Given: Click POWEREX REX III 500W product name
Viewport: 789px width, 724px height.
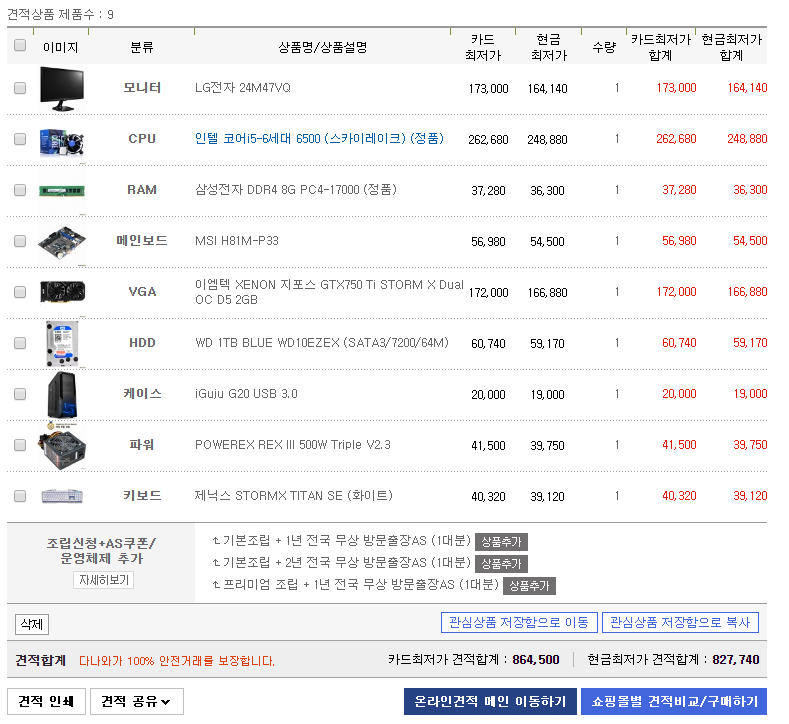Looking at the screenshot, I should (x=292, y=445).
